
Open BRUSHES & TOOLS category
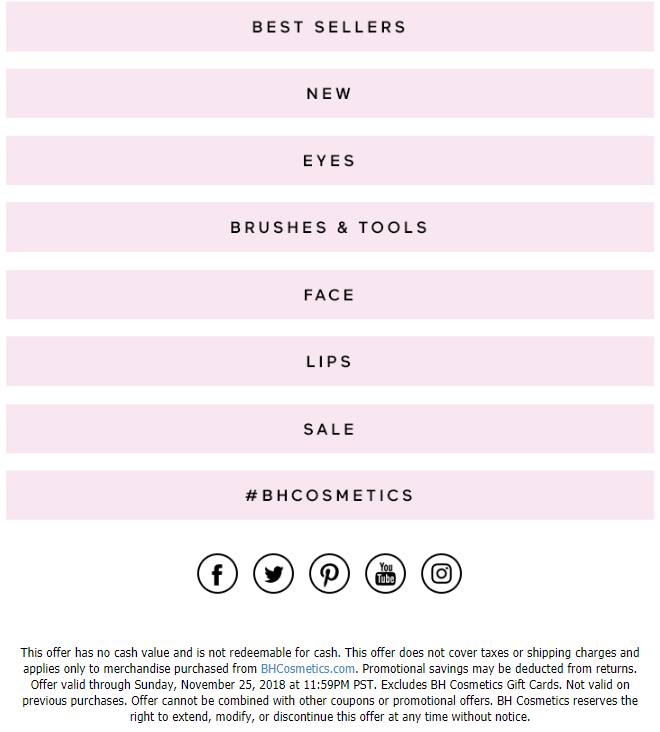point(330,227)
